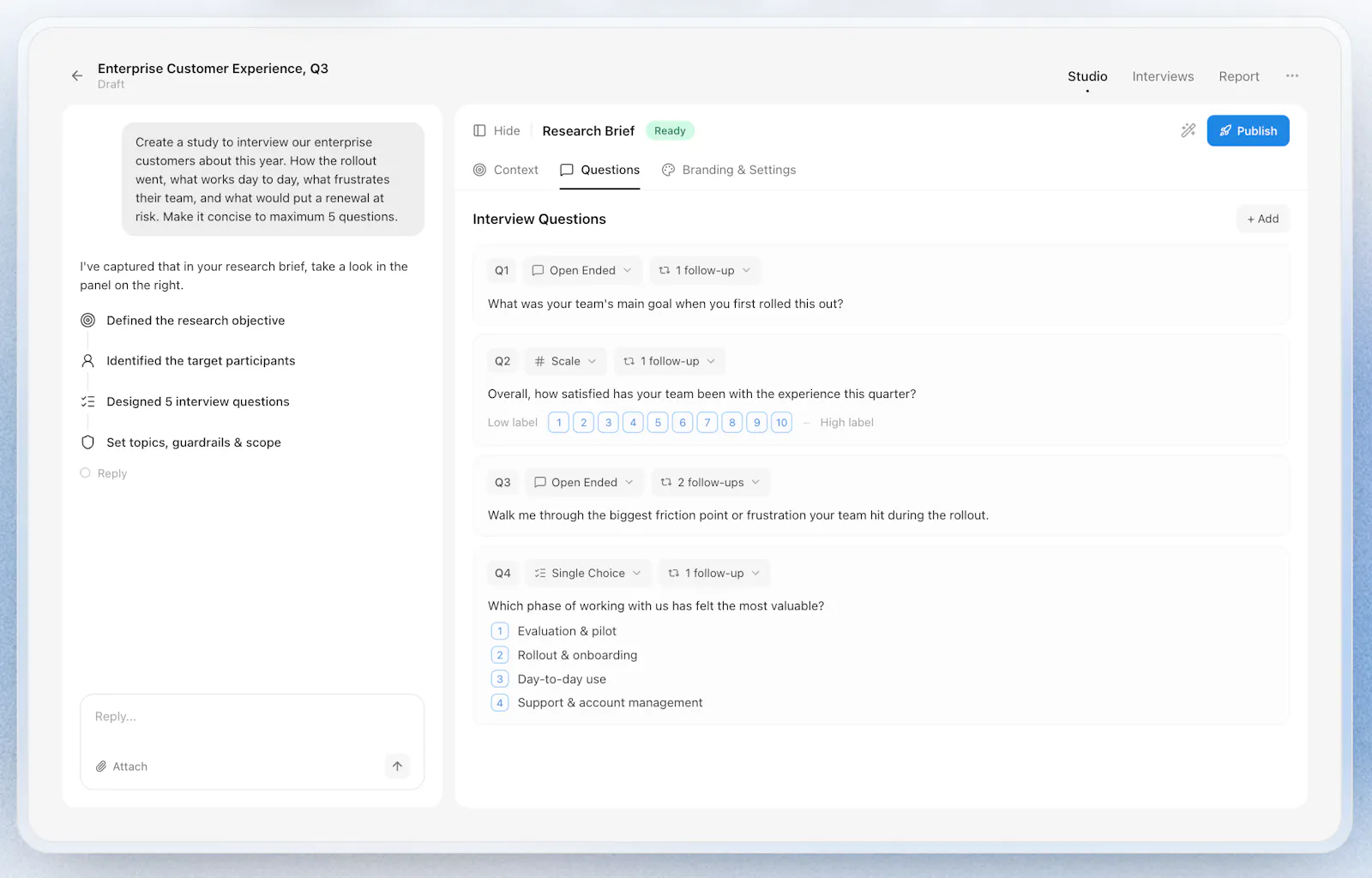The image size is (1372, 878).
Task: Click the list icon in Q4 Single Choice
Action: [540, 573]
